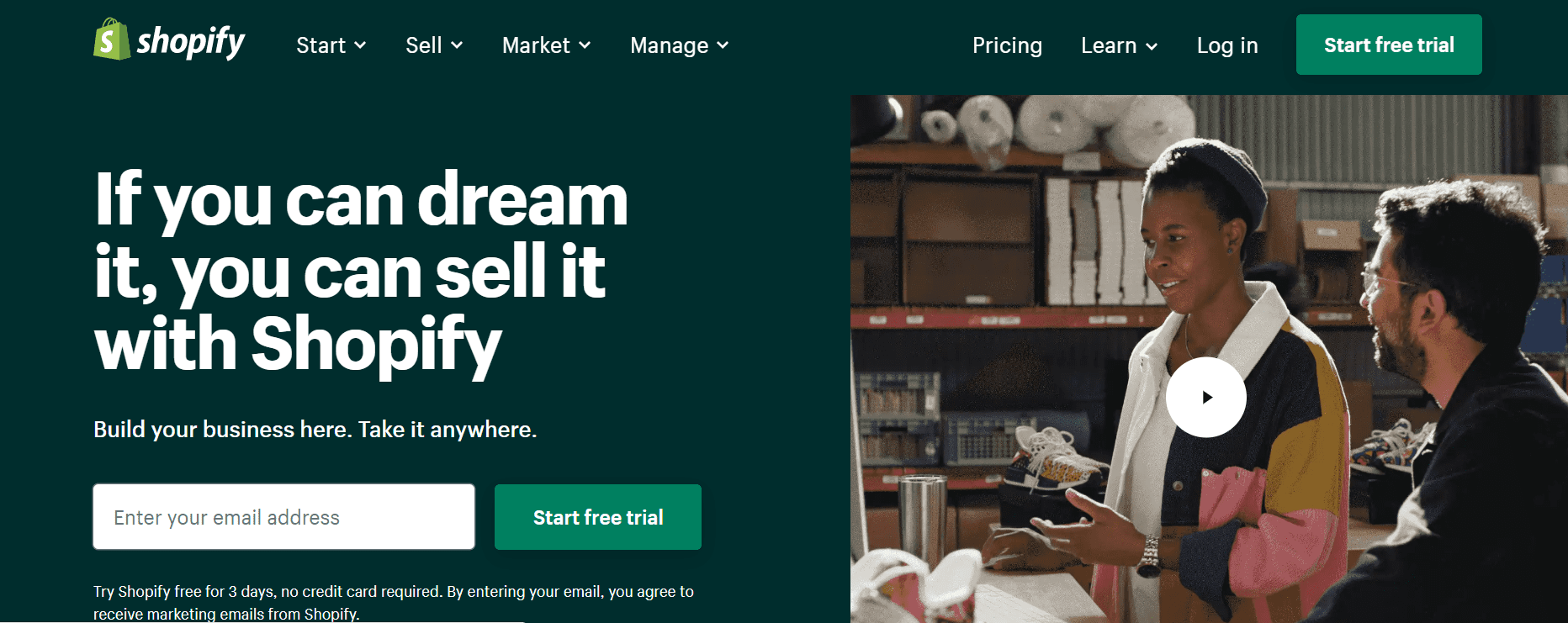Click the chevron arrow next to Start

(x=360, y=45)
